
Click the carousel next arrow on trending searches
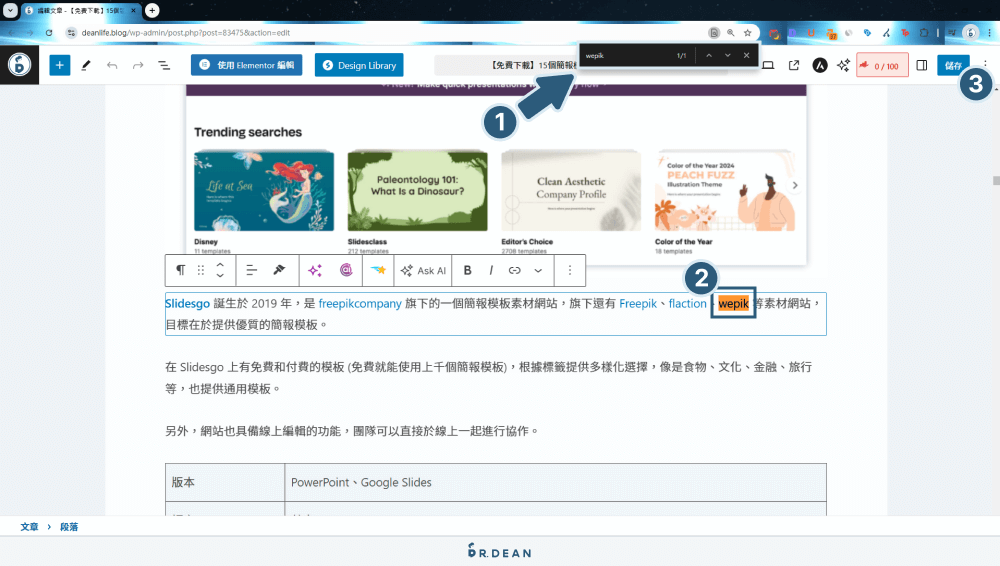(795, 186)
